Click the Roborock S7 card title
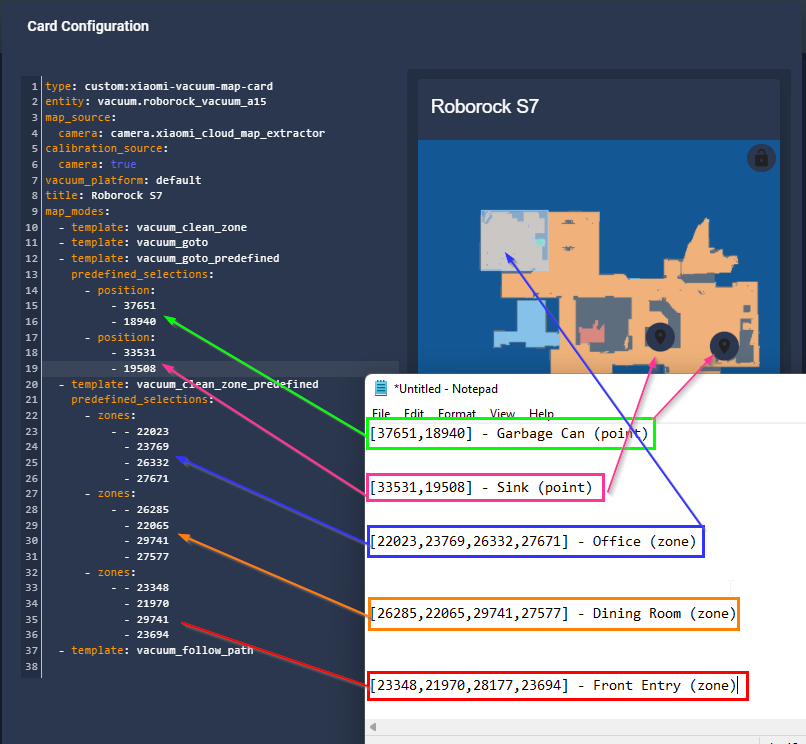Screen dimensions: 806x744 [x=484, y=106]
